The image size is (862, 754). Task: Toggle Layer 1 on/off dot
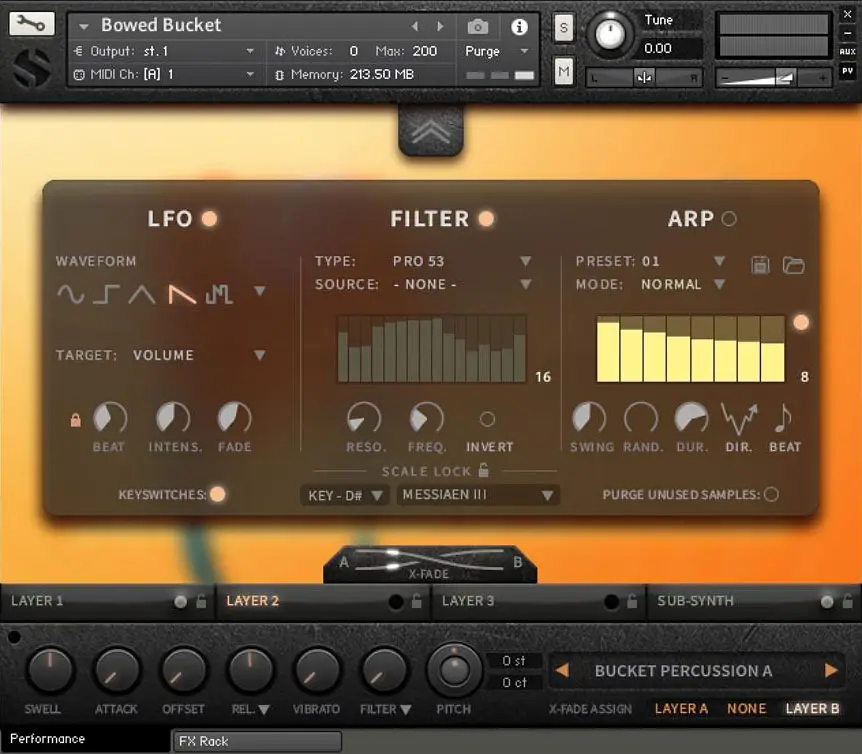coord(180,601)
